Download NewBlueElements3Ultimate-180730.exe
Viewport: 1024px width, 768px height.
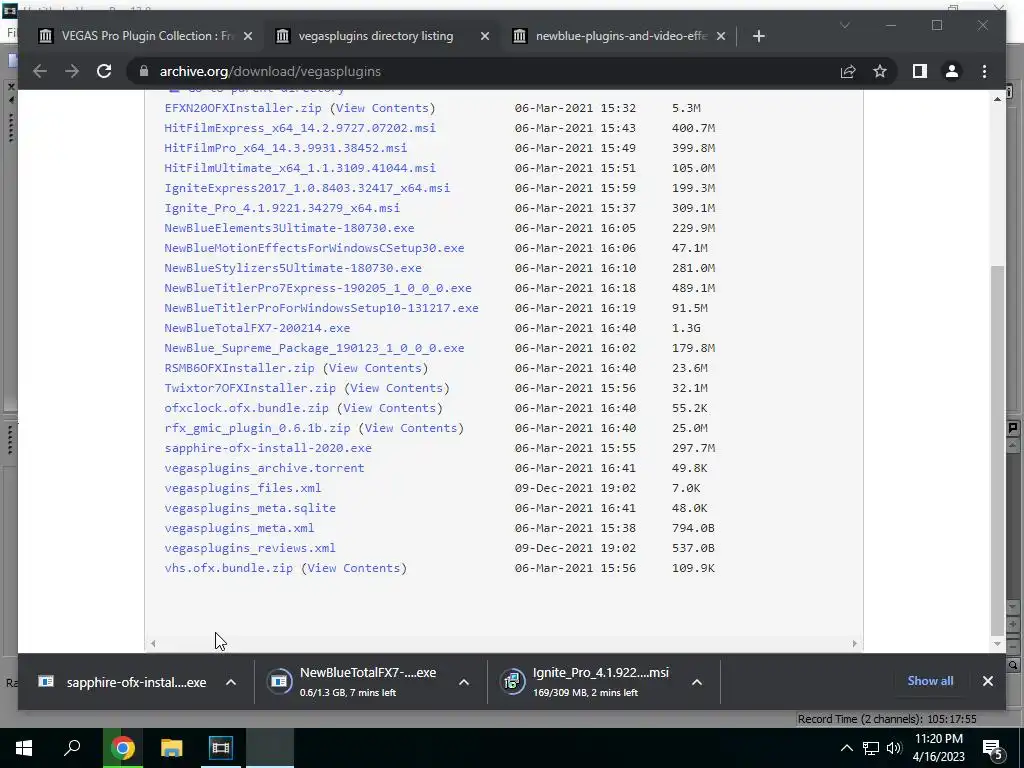(289, 228)
